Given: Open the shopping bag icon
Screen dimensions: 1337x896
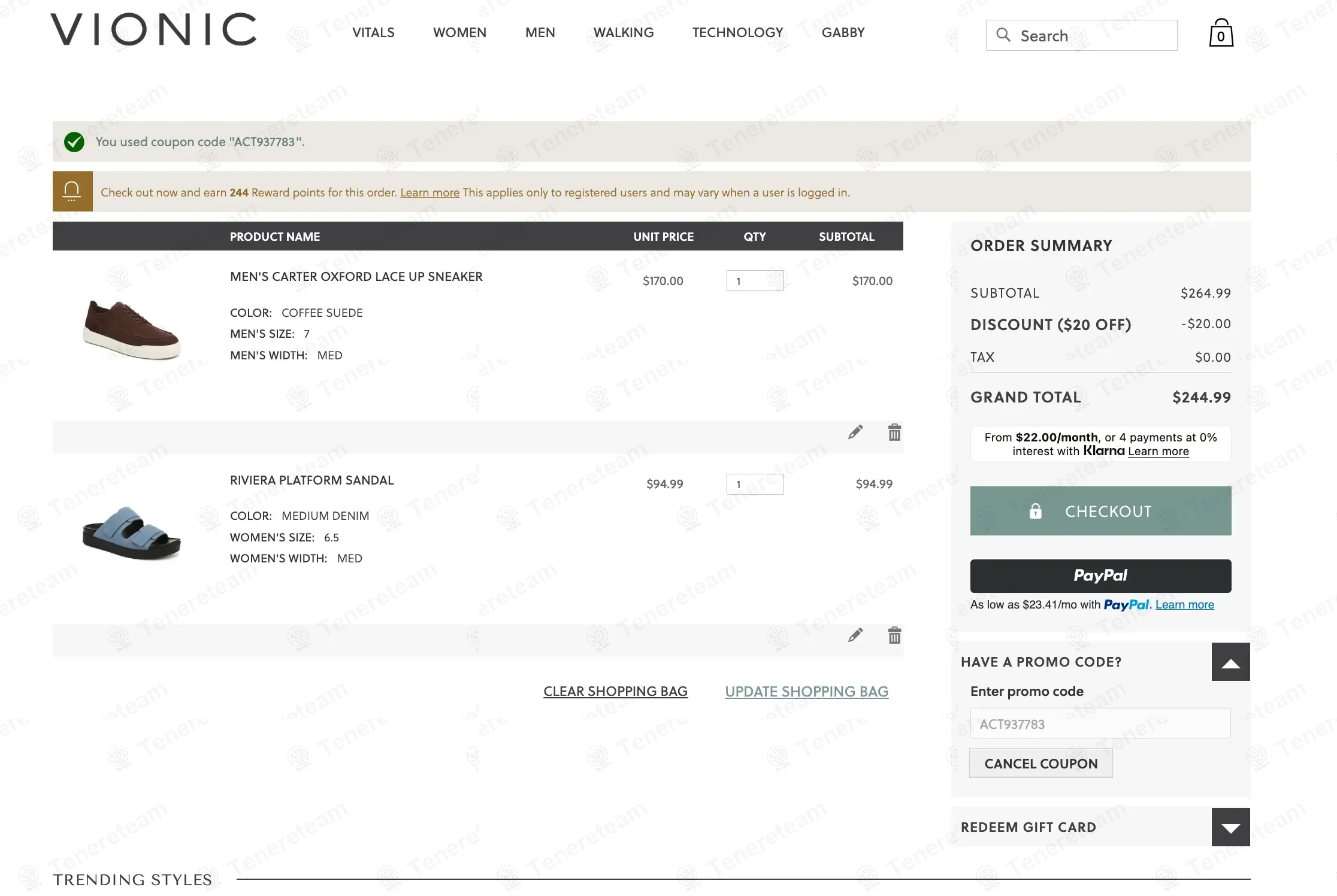Looking at the screenshot, I should point(1221,34).
